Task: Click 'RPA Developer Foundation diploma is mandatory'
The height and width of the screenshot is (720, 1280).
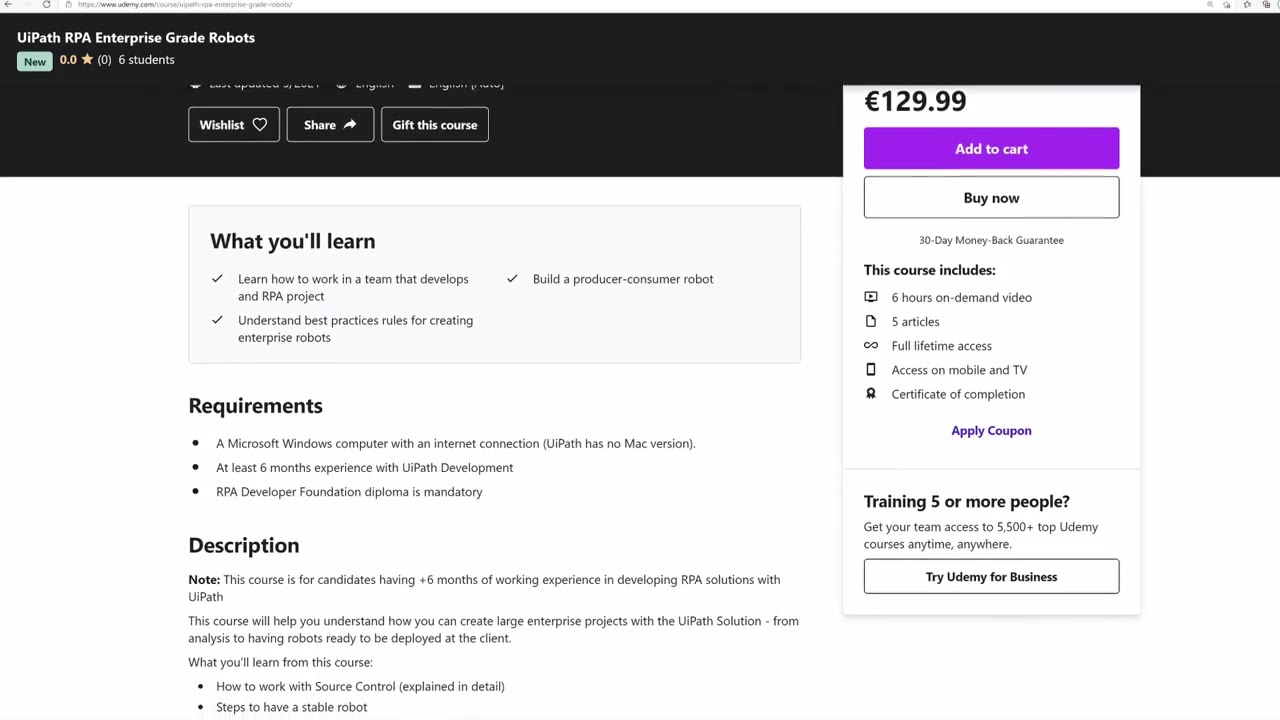Action: click(x=349, y=492)
